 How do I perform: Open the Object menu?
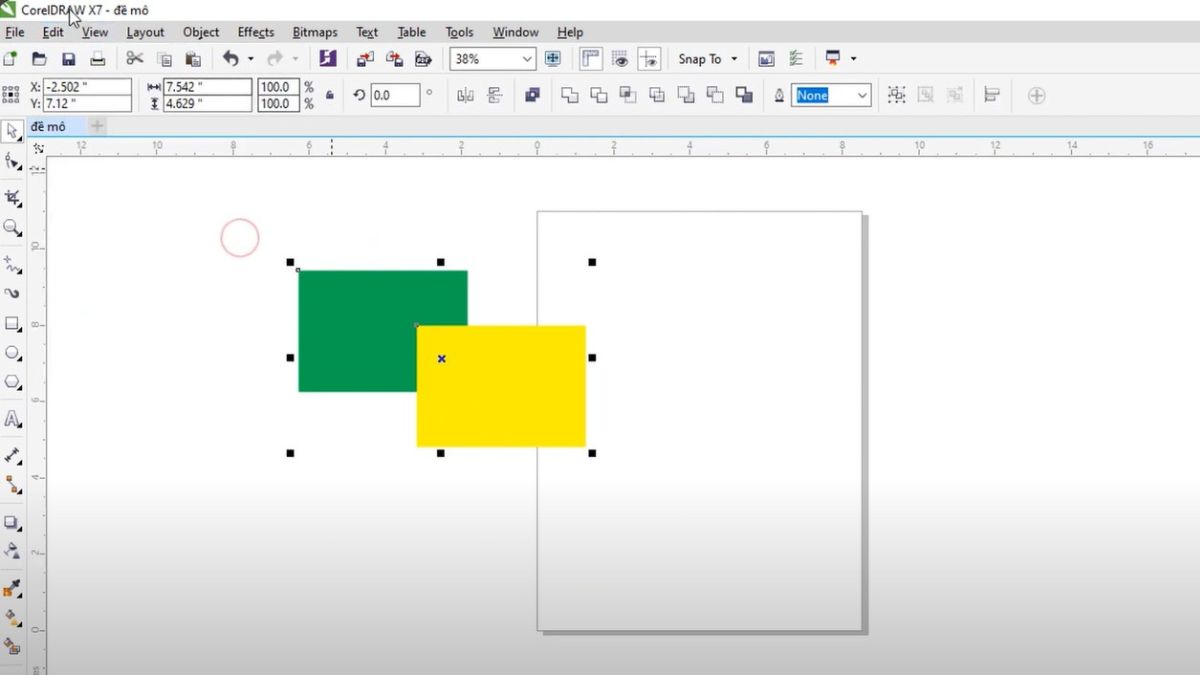click(x=201, y=32)
